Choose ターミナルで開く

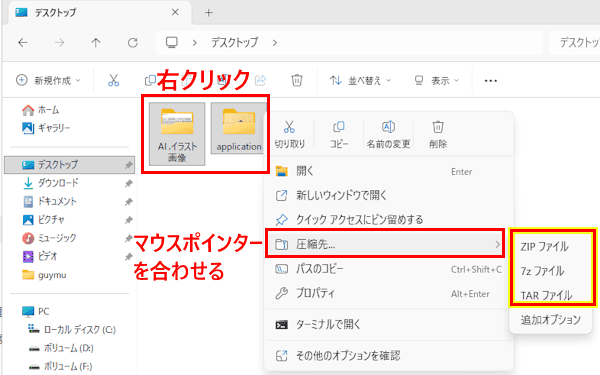(389, 324)
